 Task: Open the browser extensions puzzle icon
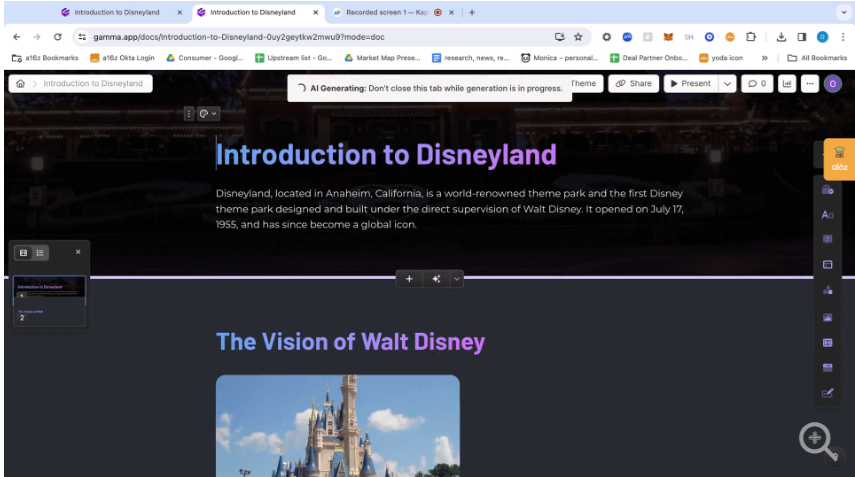point(751,37)
